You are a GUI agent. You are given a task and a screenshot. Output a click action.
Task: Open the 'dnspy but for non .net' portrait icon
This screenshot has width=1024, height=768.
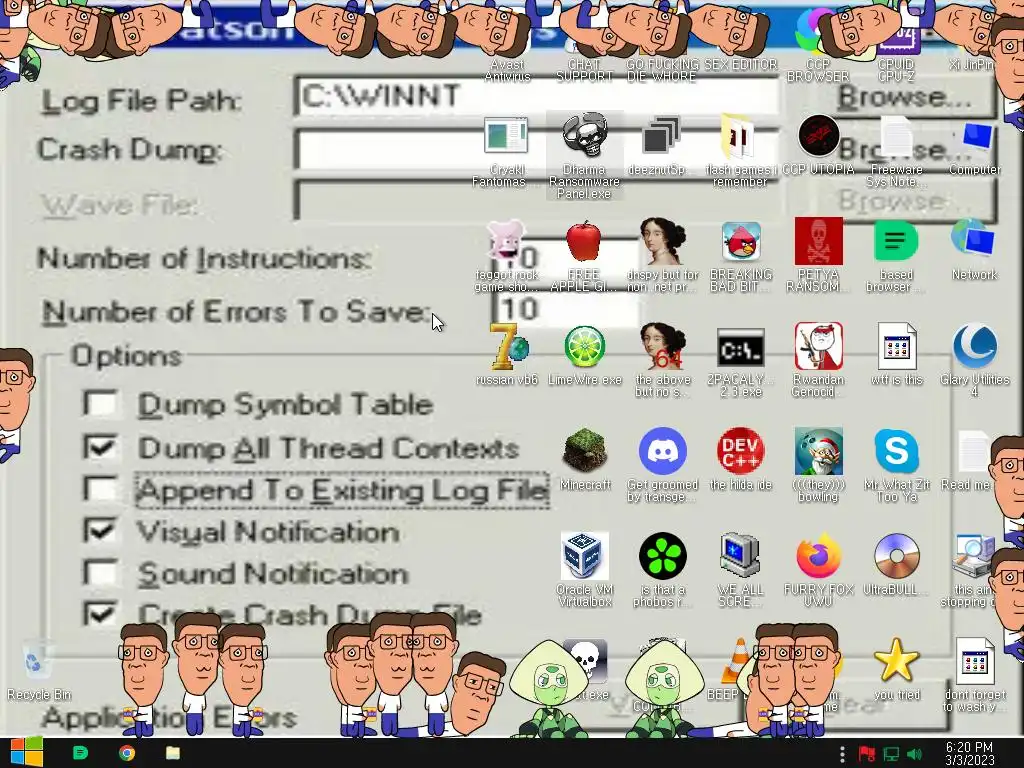click(662, 241)
